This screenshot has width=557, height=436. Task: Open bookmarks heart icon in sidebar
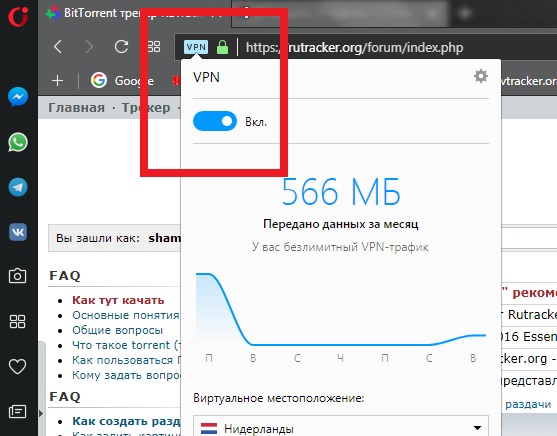point(17,366)
